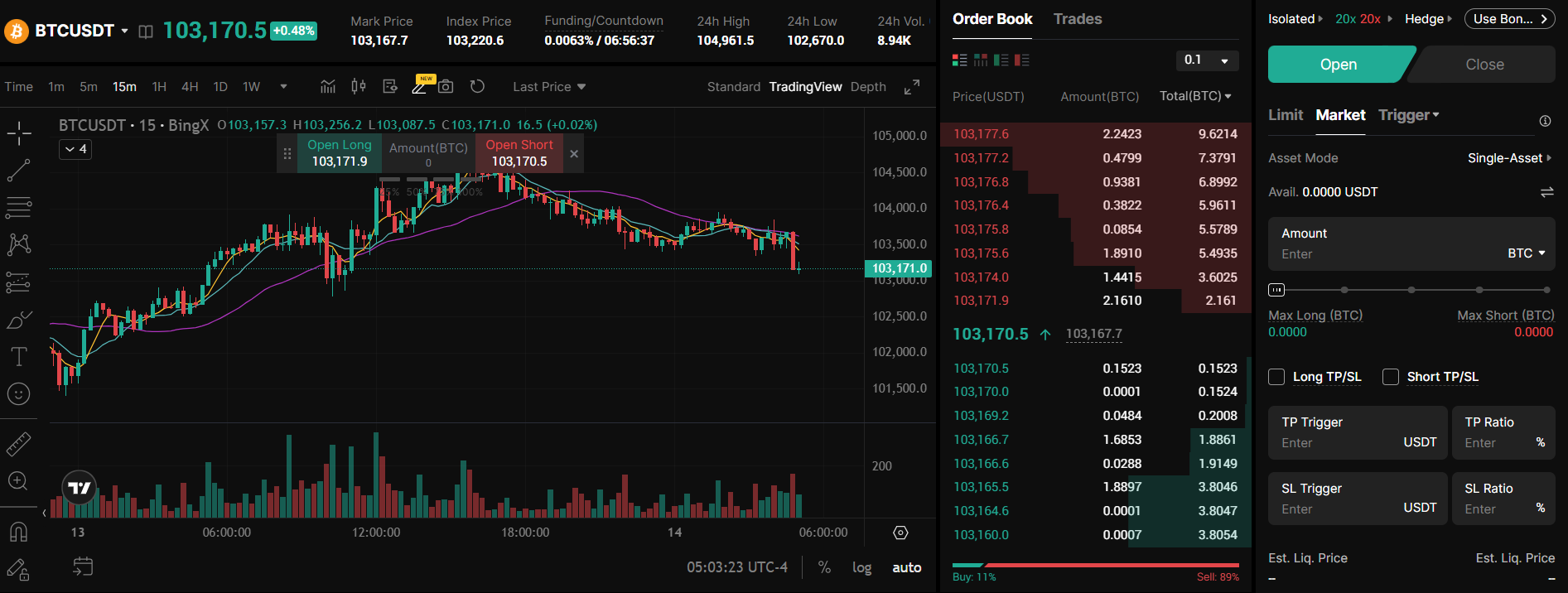Expand the Trigger order type dropdown
Screen dimensions: 1568x593
1408,115
